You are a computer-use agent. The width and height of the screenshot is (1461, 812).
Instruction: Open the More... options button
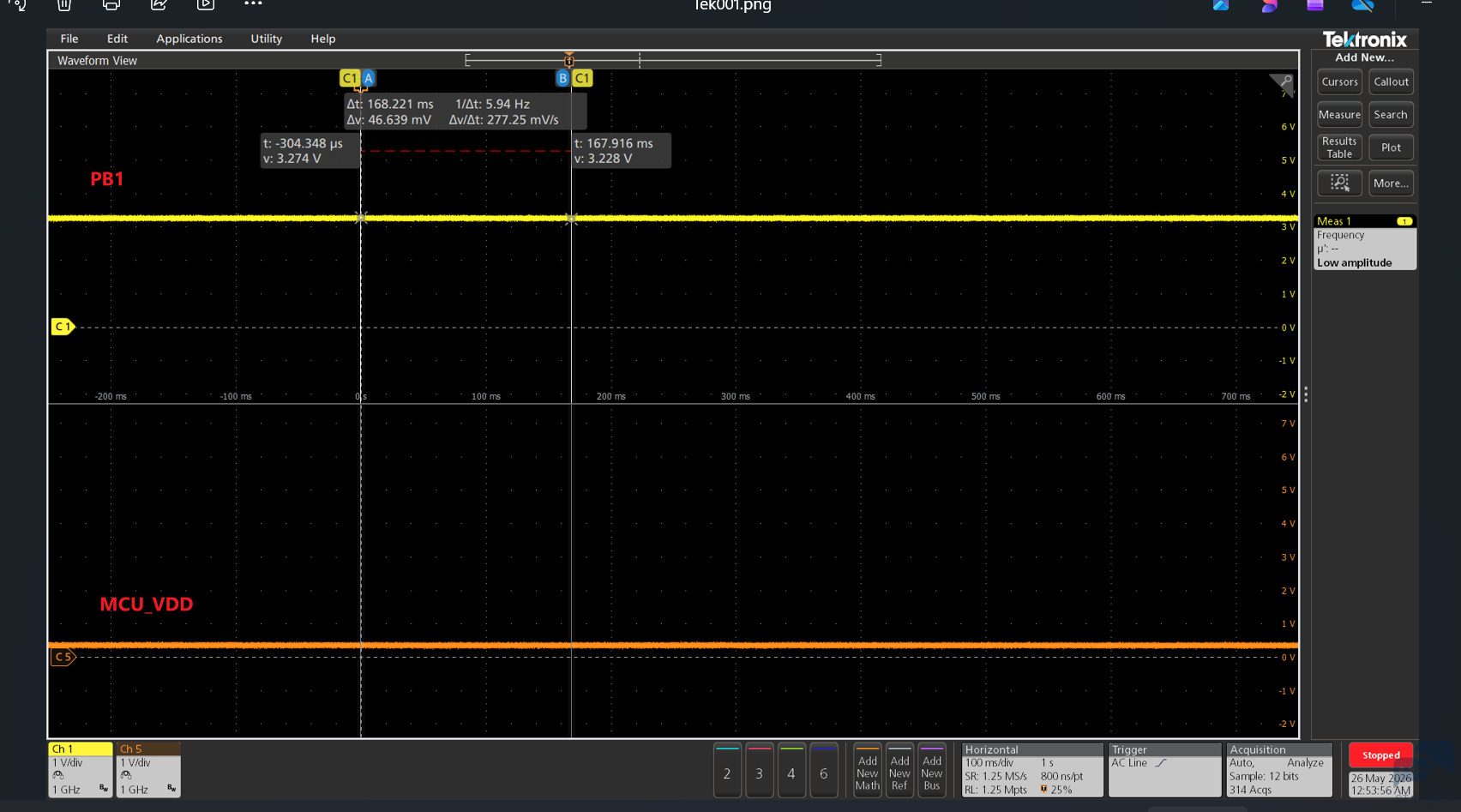[1391, 183]
